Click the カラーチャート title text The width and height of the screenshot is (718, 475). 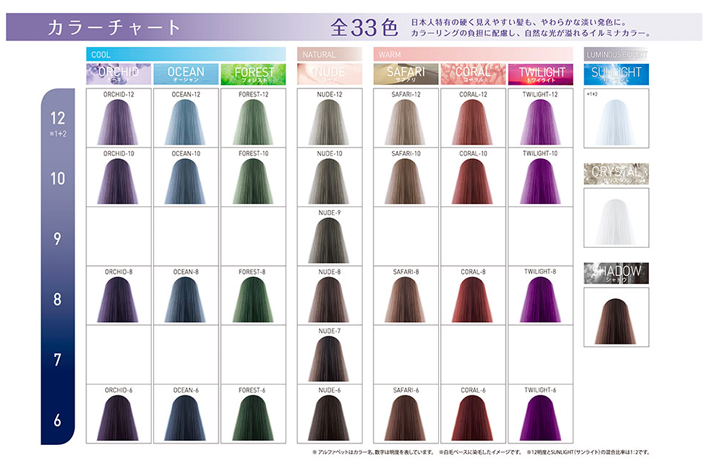(x=114, y=27)
